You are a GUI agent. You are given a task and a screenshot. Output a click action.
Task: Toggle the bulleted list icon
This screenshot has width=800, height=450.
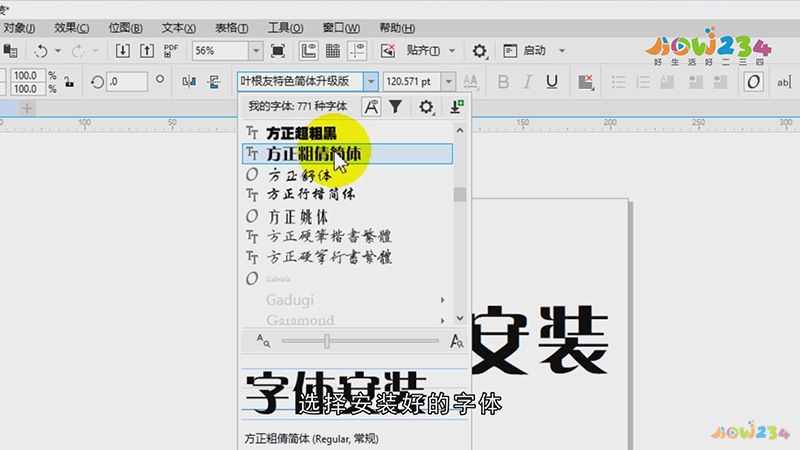pos(618,82)
